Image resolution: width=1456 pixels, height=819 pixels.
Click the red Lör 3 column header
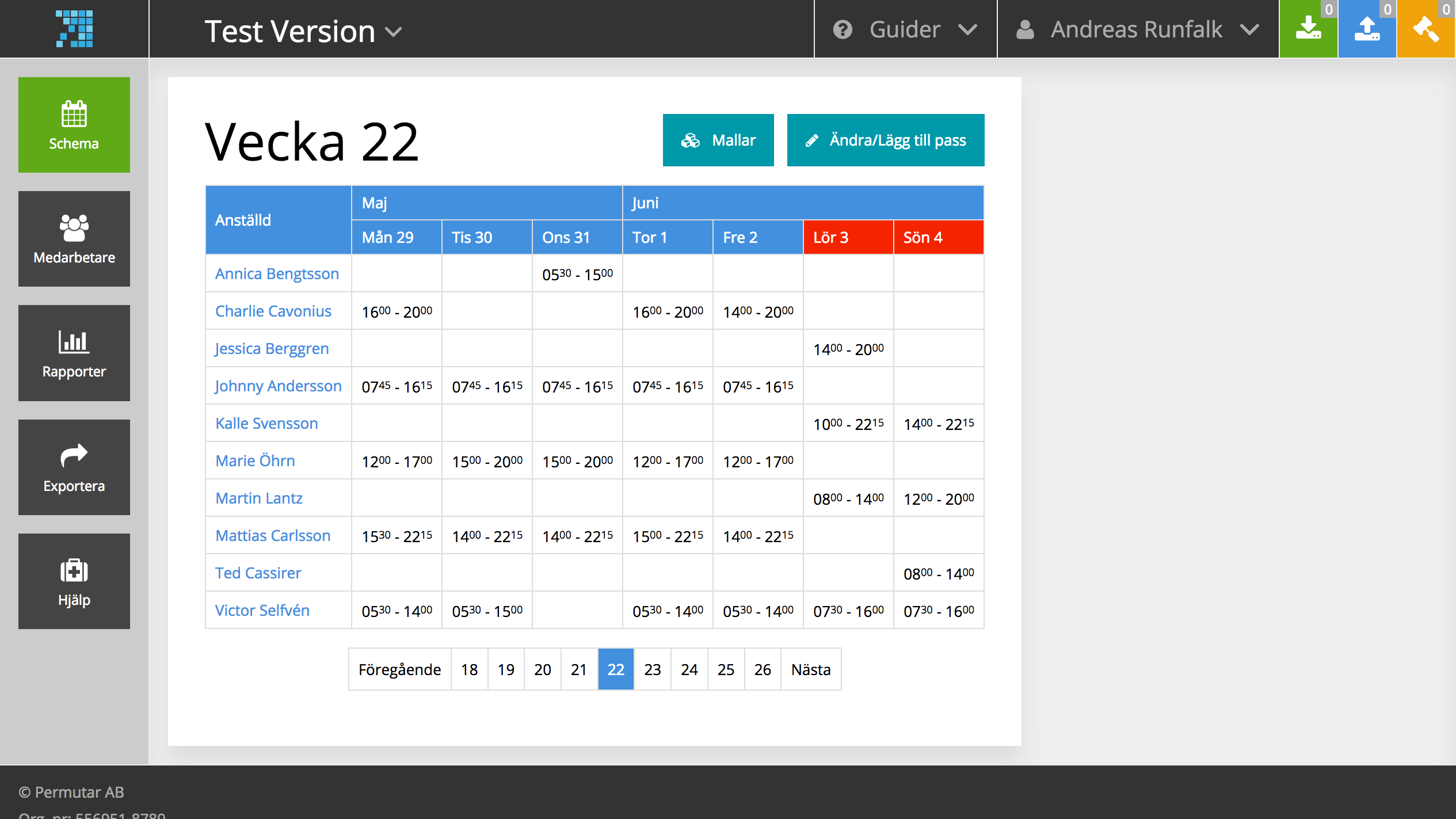[x=848, y=237]
